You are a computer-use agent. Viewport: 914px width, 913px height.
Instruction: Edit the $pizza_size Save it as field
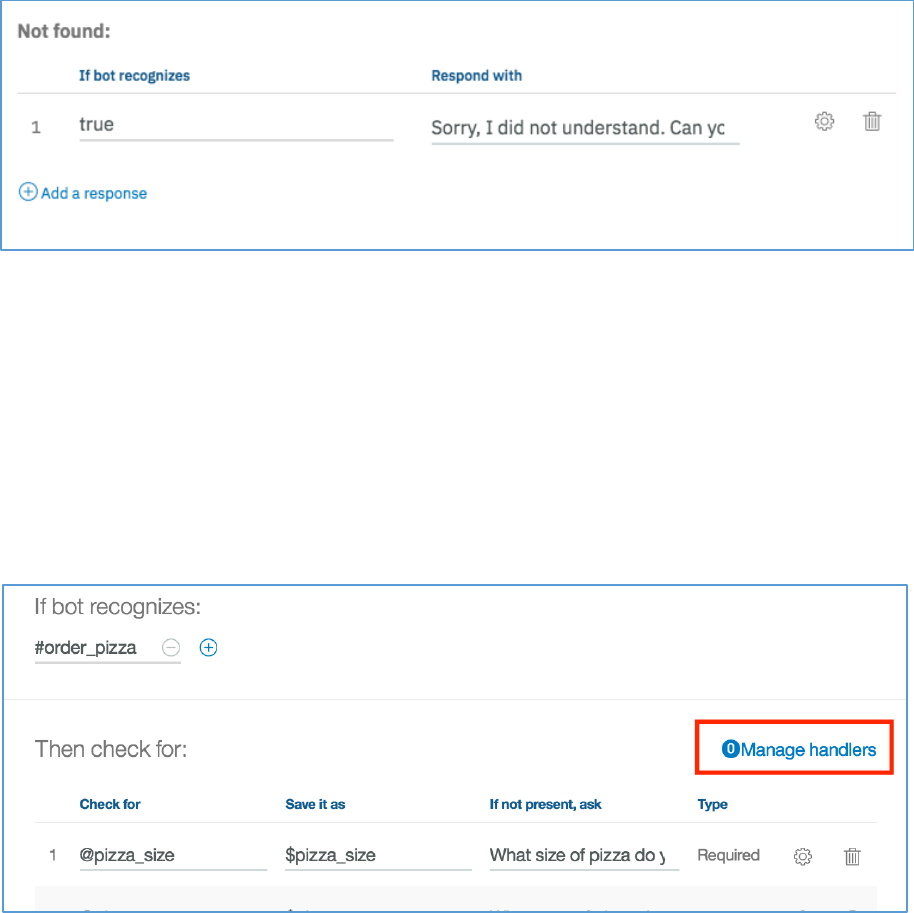point(377,856)
